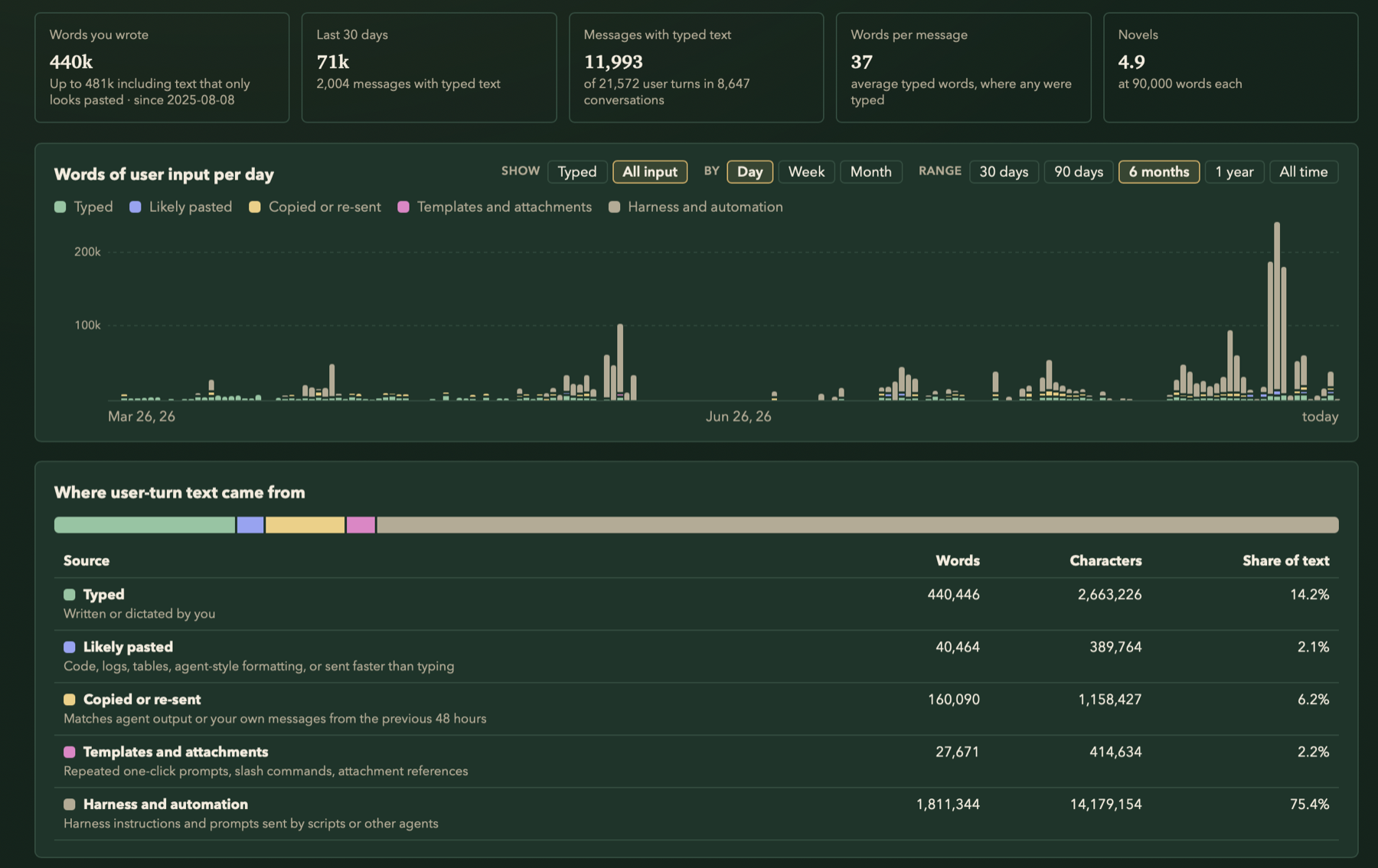Click the Source column header

pyautogui.click(x=87, y=560)
